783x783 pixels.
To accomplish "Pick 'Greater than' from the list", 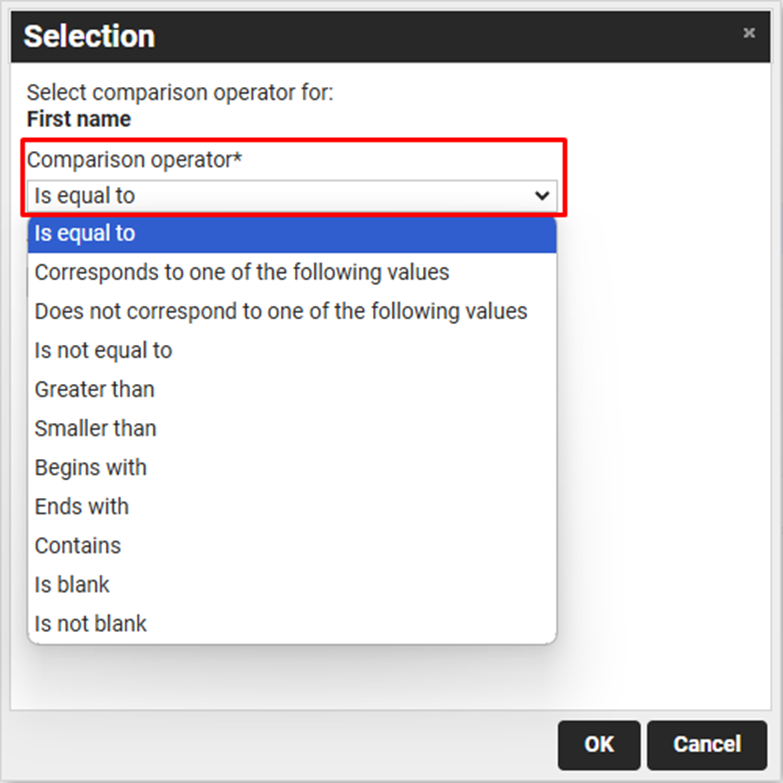I will 95,389.
